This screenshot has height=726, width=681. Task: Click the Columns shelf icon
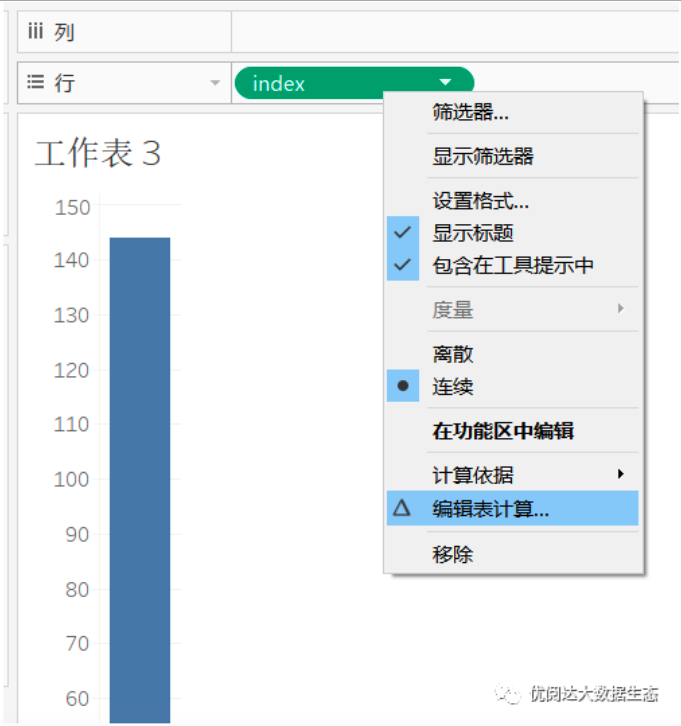(35, 32)
